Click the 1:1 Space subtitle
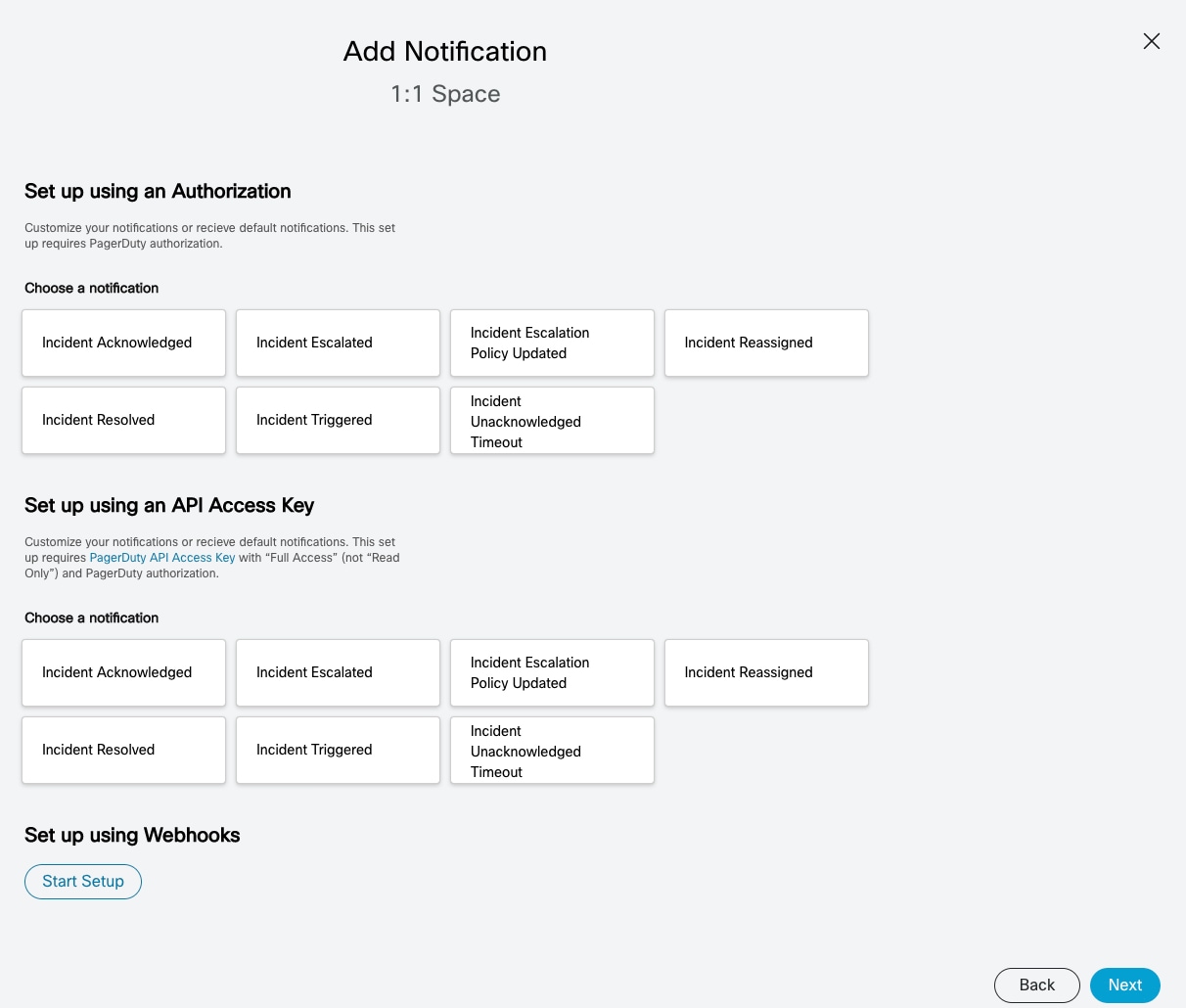Viewport: 1186px width, 1008px height. (x=444, y=93)
